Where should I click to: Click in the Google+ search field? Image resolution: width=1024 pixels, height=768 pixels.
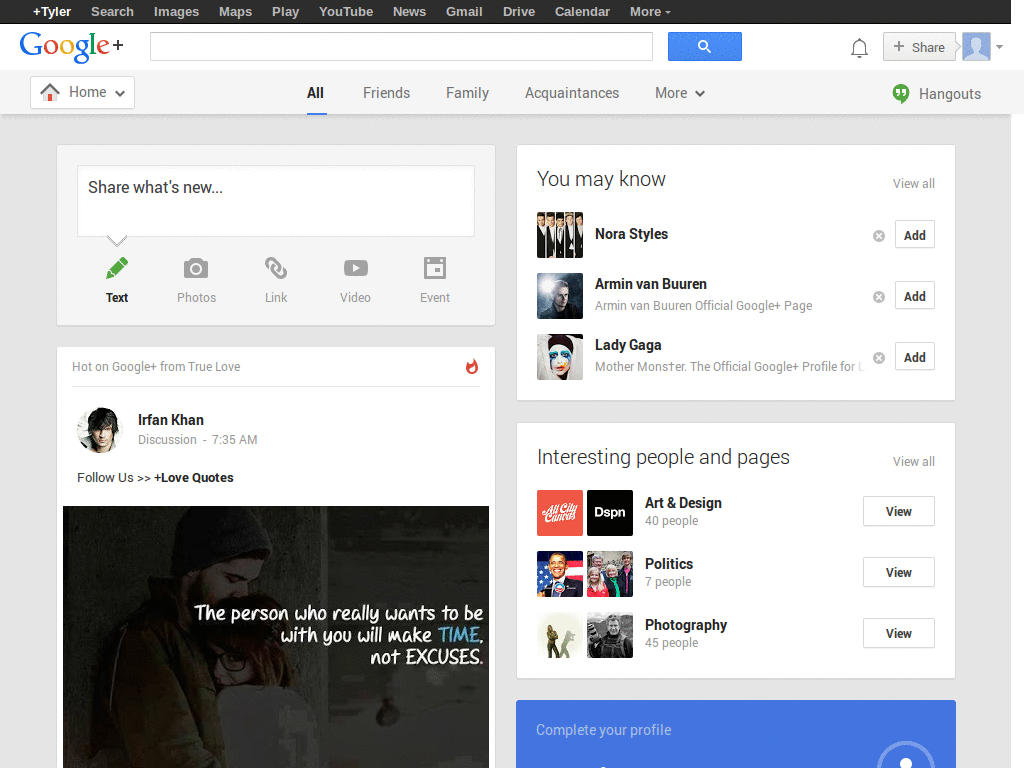point(401,46)
